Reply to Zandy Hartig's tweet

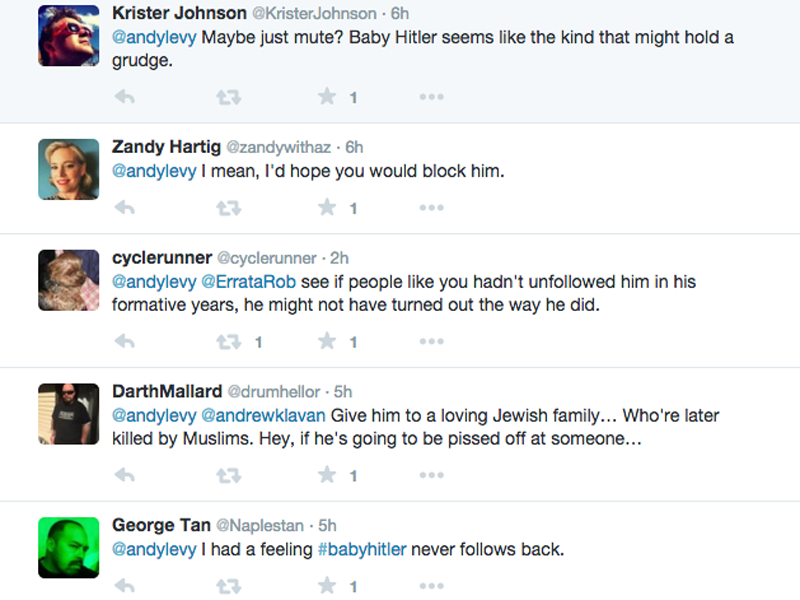(125, 208)
